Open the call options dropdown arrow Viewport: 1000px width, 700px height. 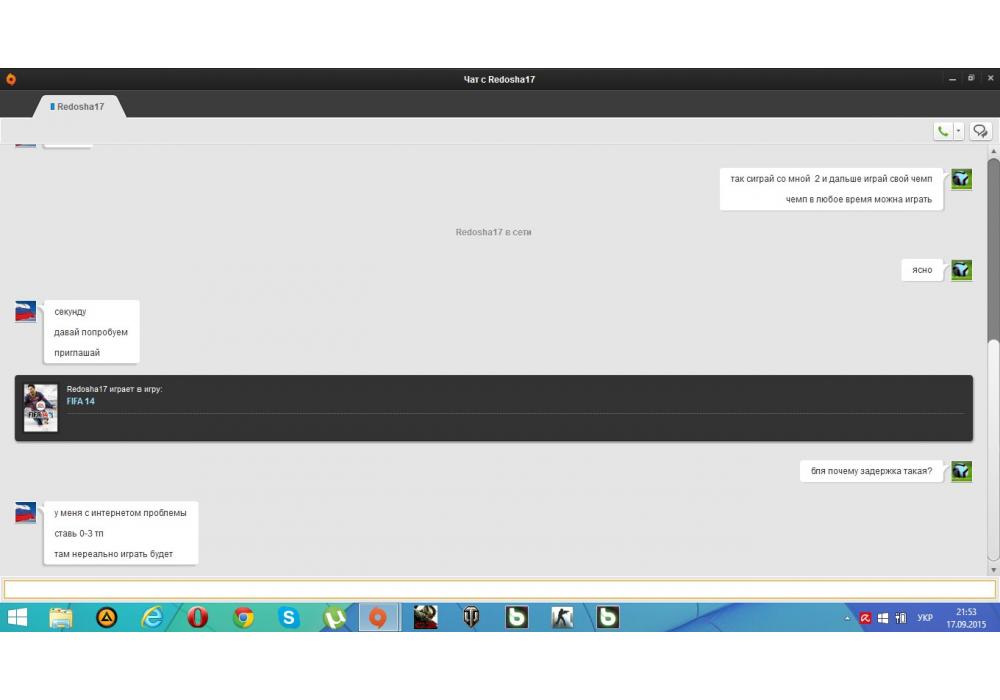point(958,131)
